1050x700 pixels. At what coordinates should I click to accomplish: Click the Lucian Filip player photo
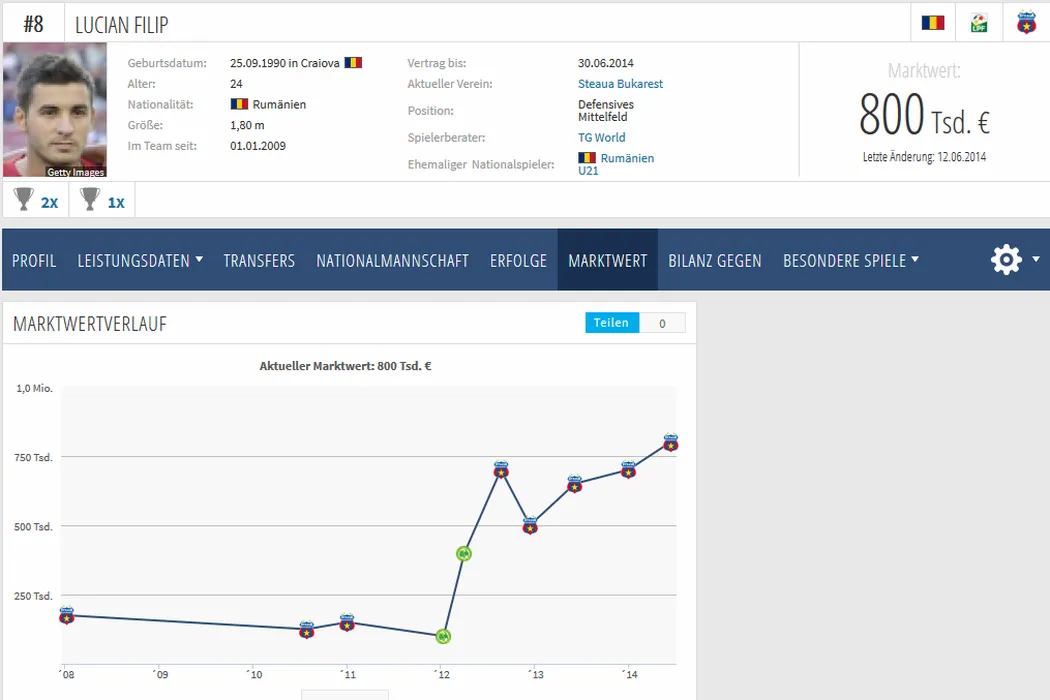[55, 110]
